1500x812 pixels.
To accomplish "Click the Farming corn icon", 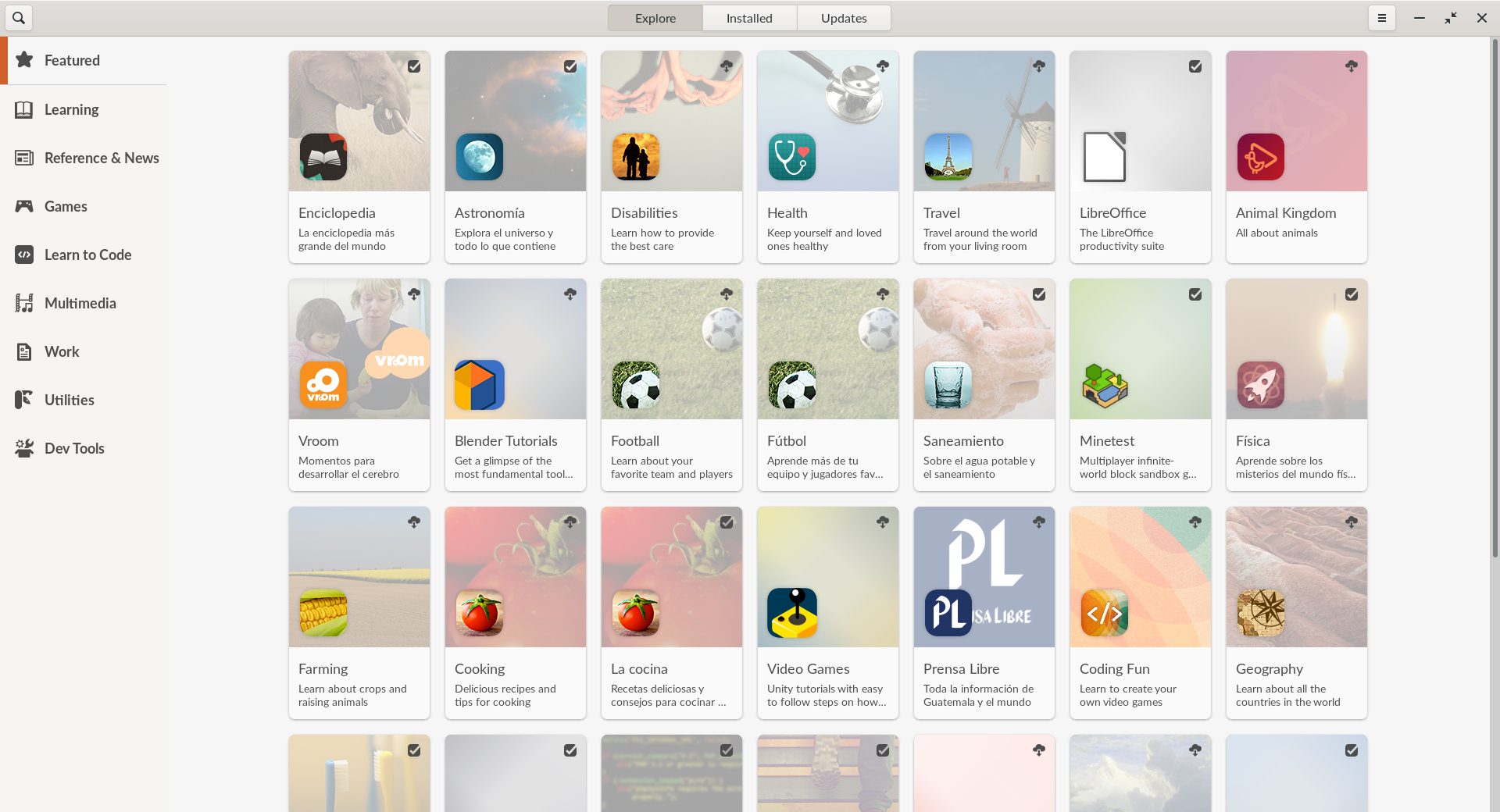I will tap(323, 613).
